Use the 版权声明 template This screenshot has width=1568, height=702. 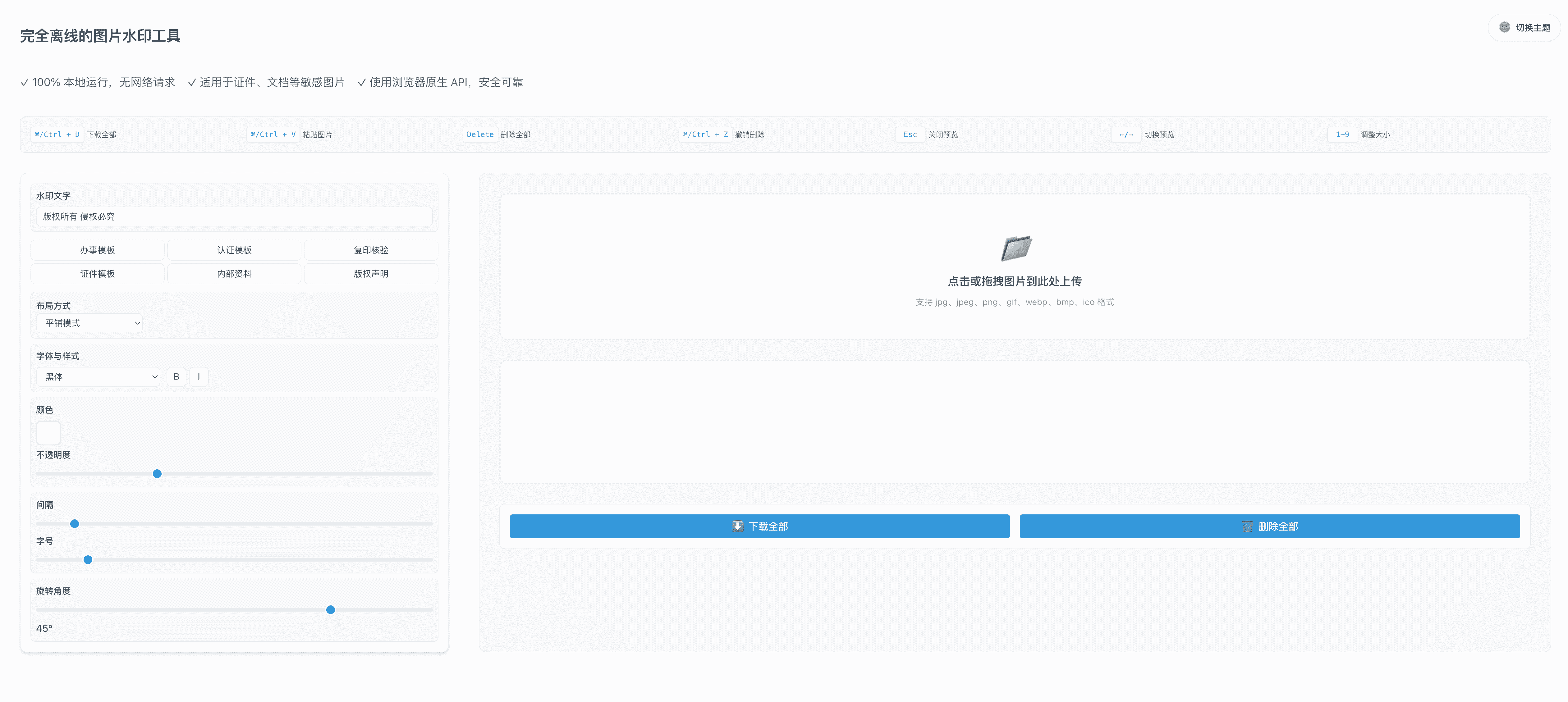tap(371, 274)
